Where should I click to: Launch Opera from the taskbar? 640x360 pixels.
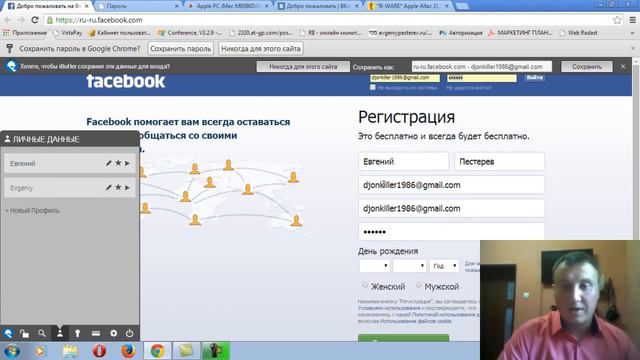click(x=99, y=351)
